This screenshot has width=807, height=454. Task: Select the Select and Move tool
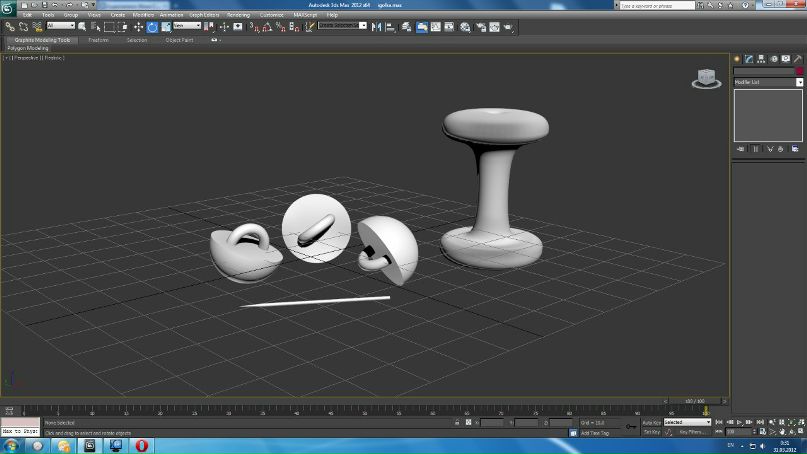(138, 27)
